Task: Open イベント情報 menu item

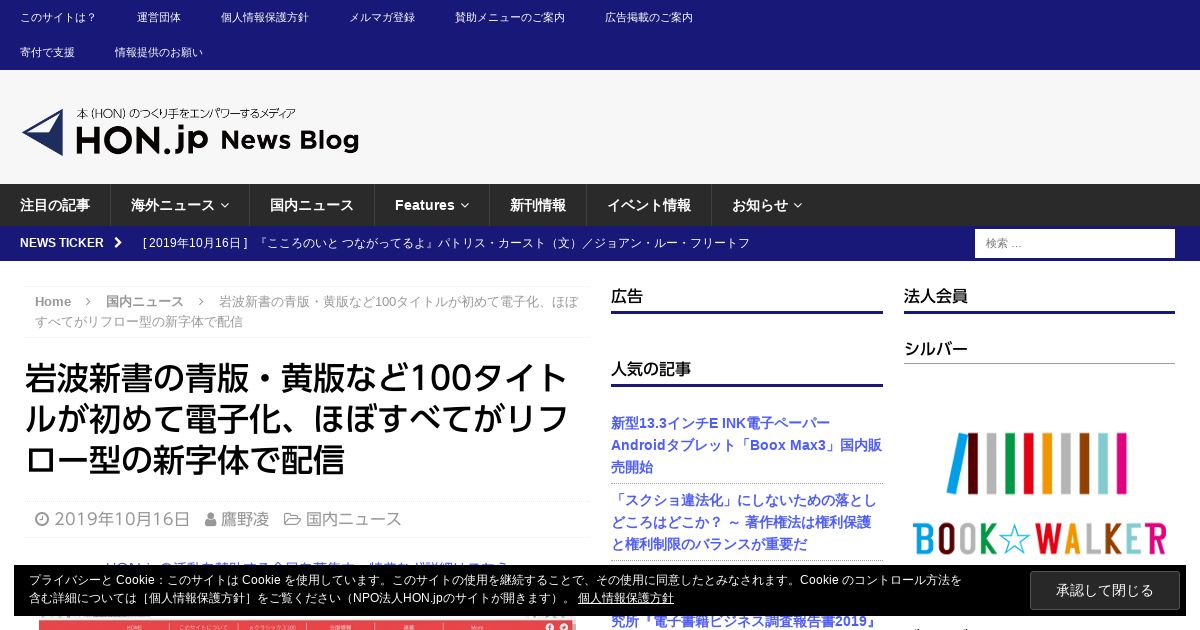Action: click(x=649, y=205)
